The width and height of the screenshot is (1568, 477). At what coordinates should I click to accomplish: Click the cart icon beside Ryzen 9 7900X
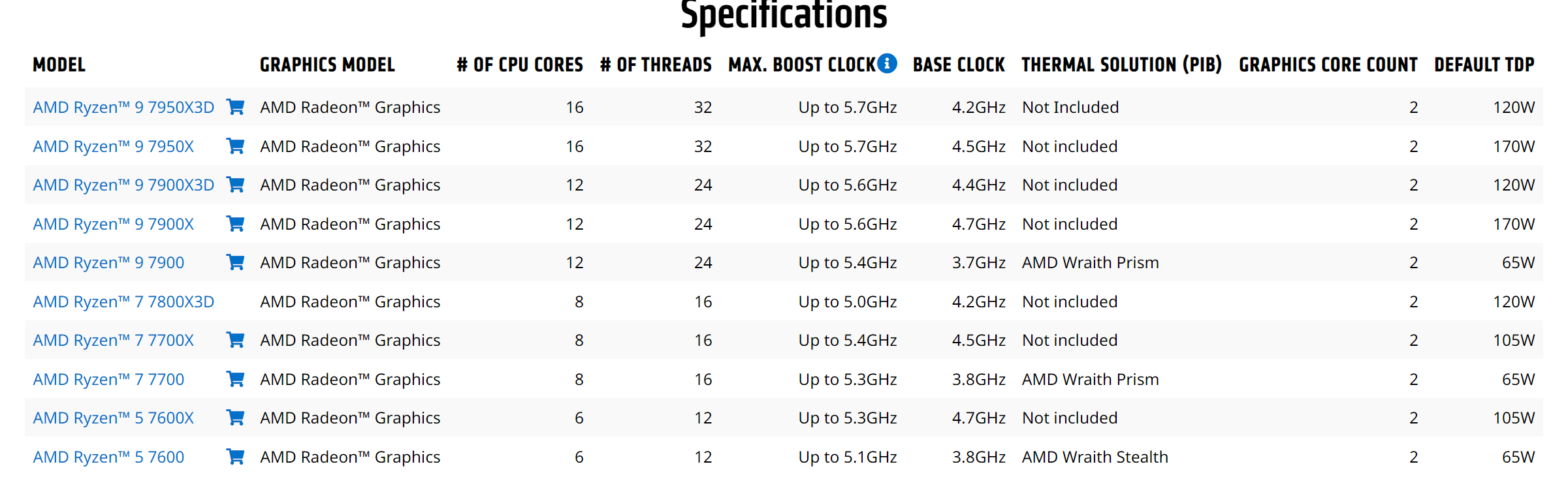(235, 224)
